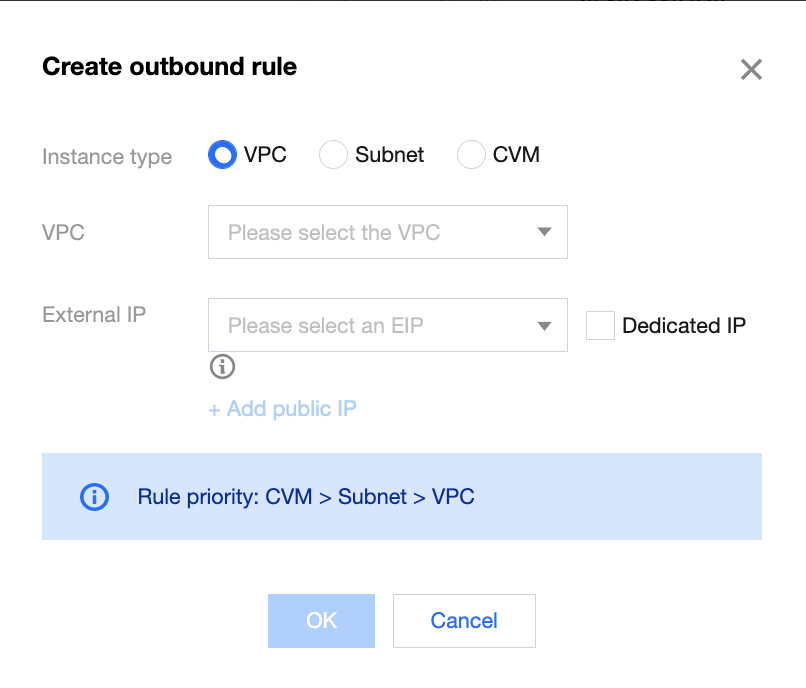Click the info icon below External IP

[222, 367]
